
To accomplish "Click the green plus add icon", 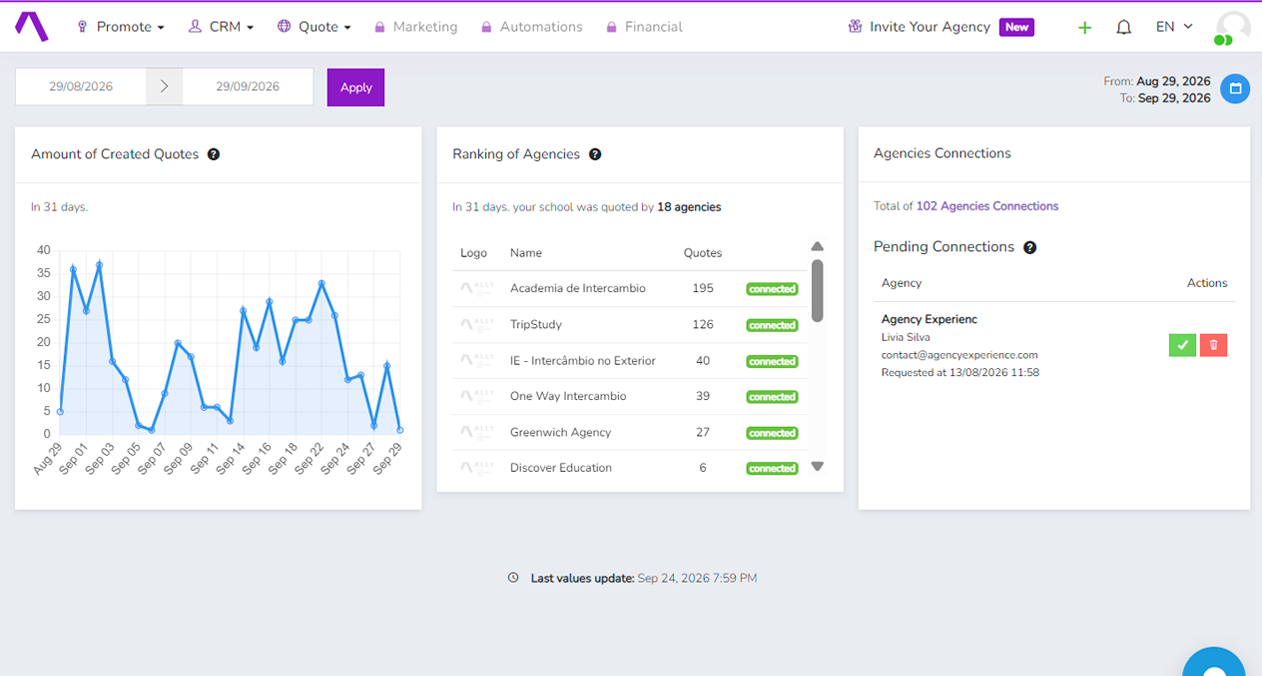I will tap(1085, 28).
